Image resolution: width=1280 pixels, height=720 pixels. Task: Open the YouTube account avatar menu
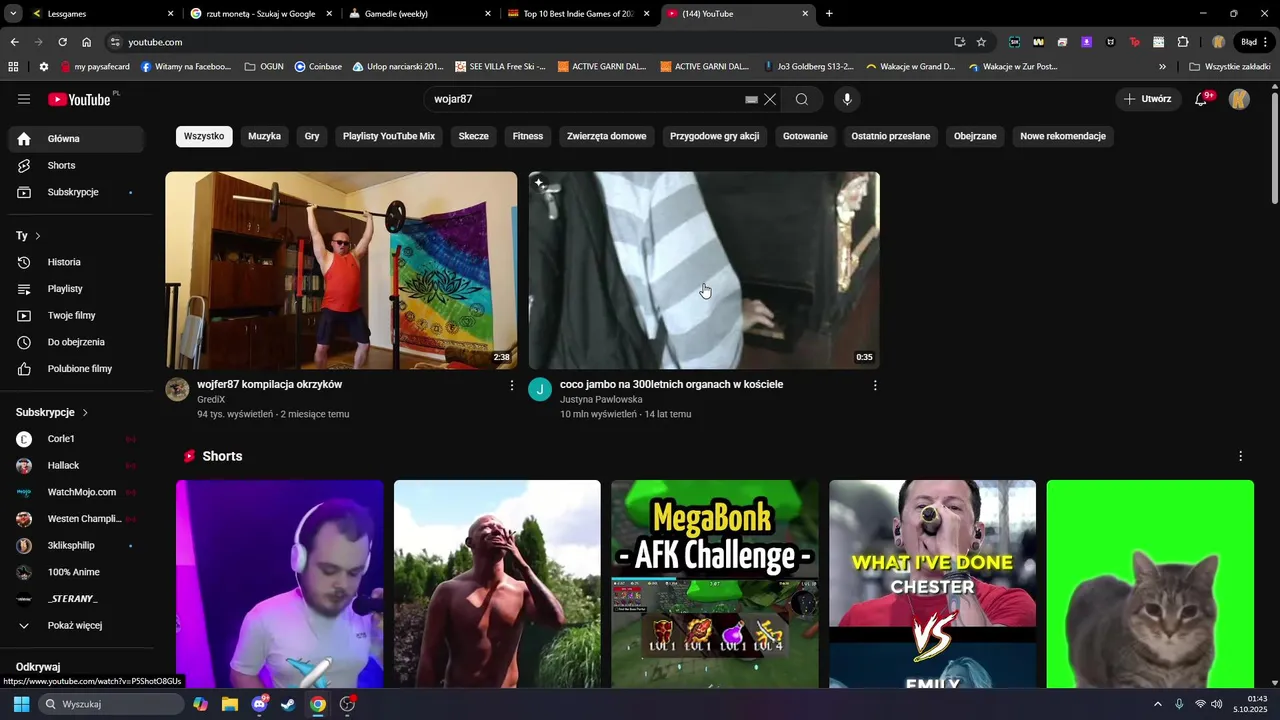pyautogui.click(x=1239, y=99)
